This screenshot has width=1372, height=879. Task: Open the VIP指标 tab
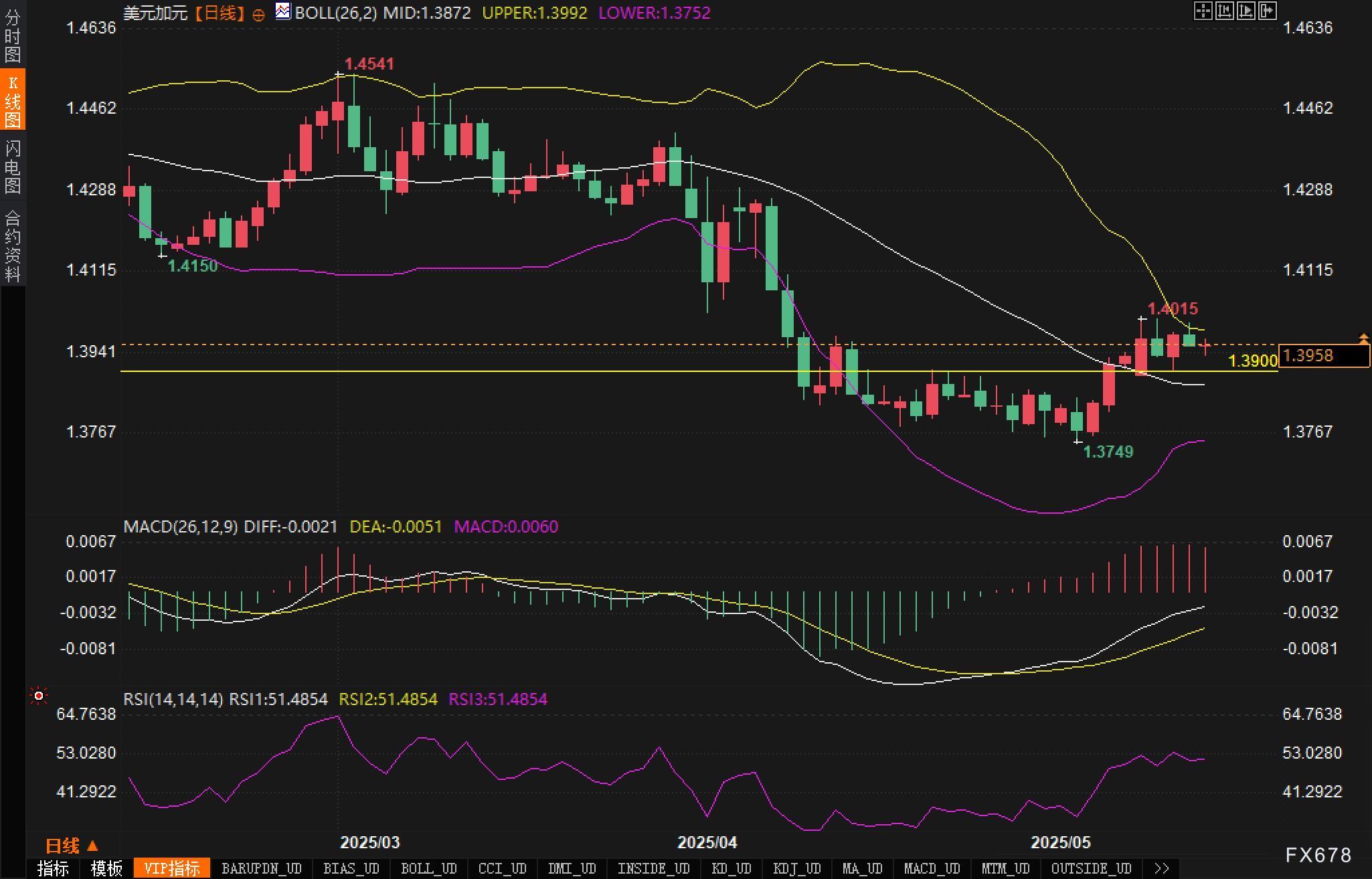coord(172,868)
